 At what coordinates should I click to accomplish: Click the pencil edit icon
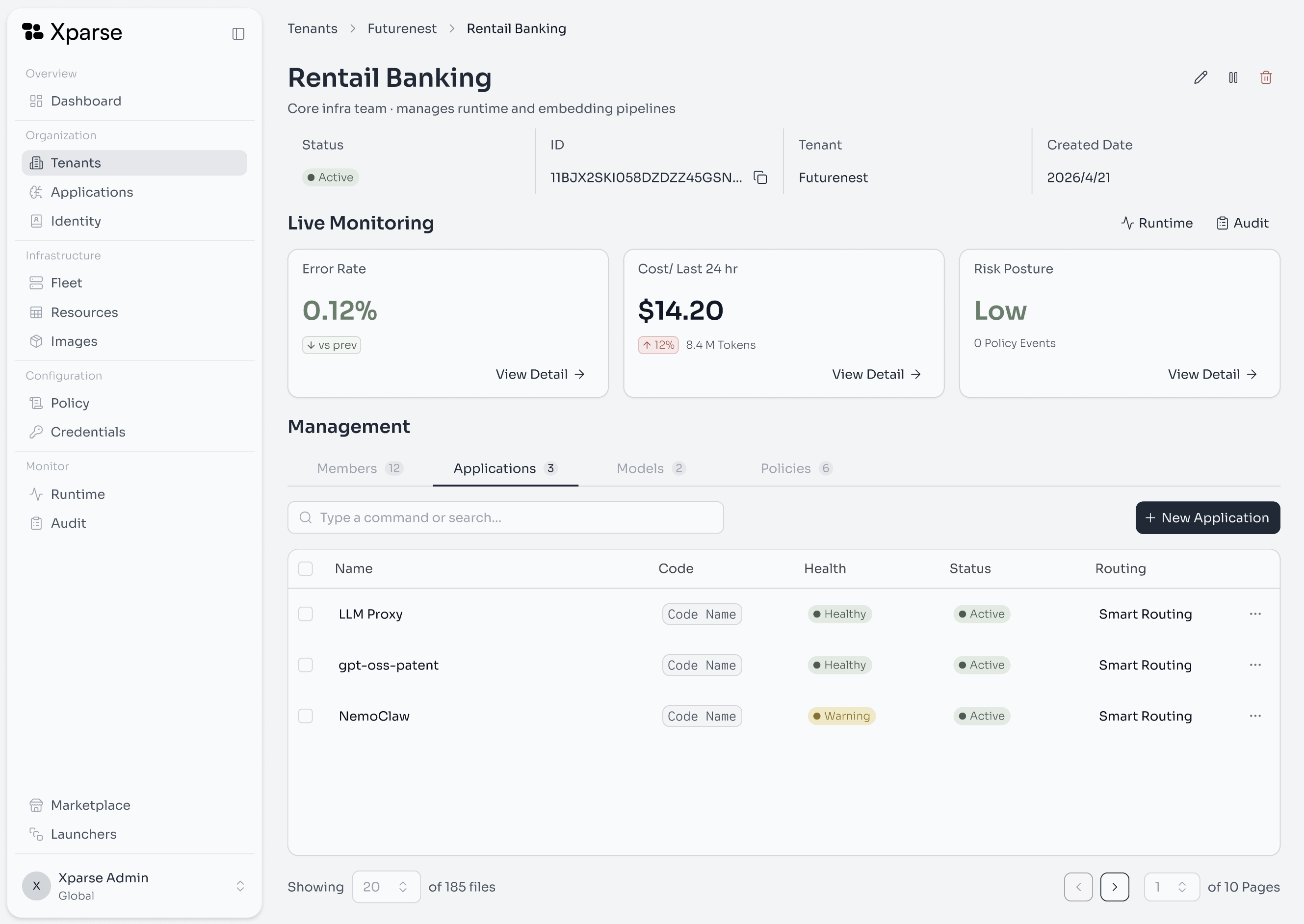[1200, 77]
